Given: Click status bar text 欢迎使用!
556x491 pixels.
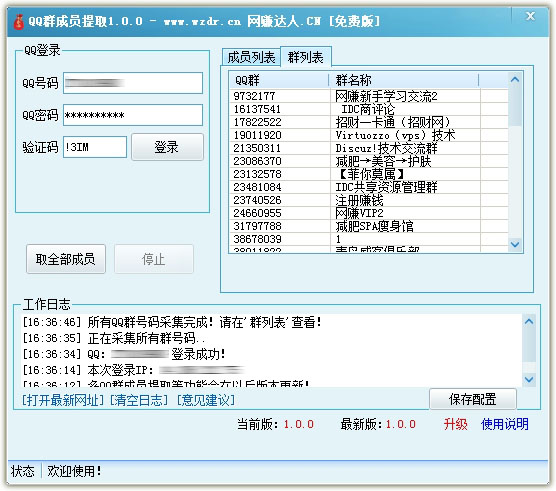Looking at the screenshot, I should point(74,471).
